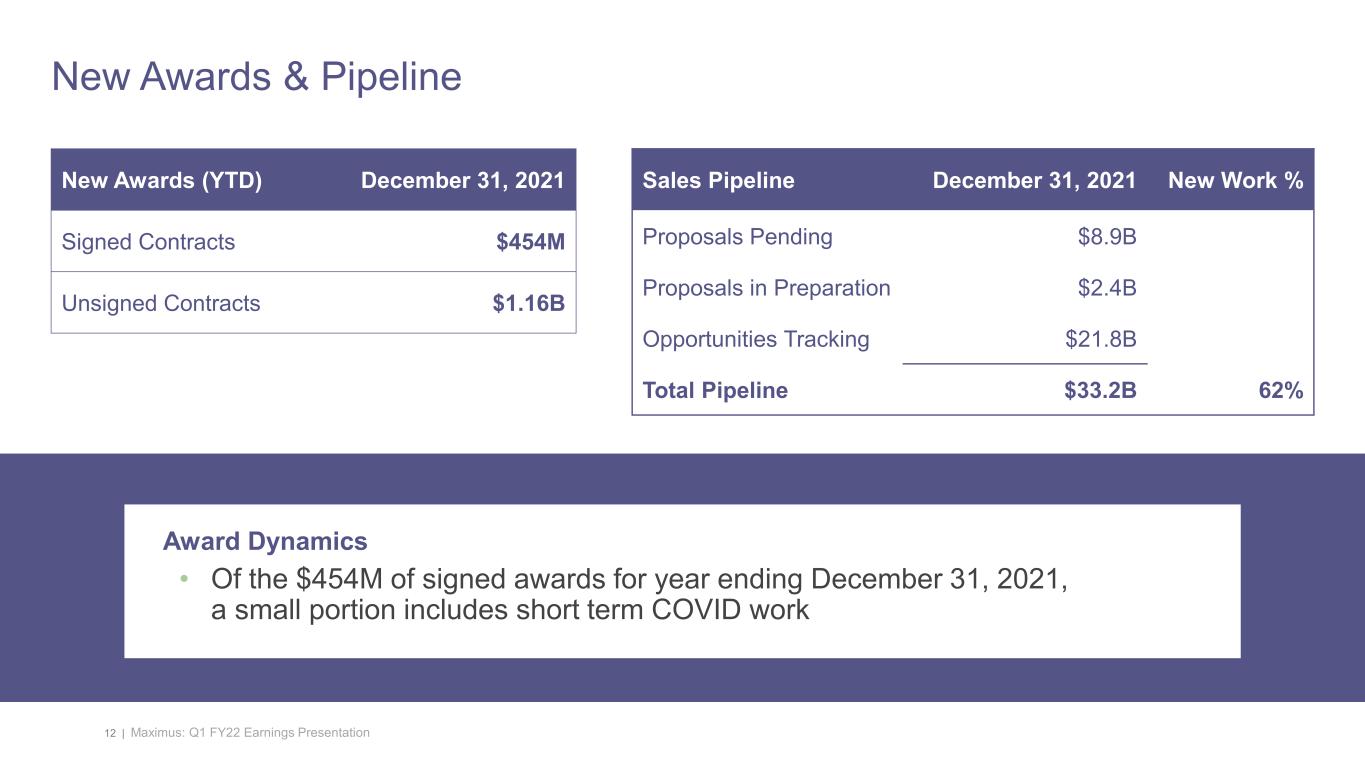
Task: Select the $21.8B opportunities tracking value
Action: click(x=1100, y=339)
